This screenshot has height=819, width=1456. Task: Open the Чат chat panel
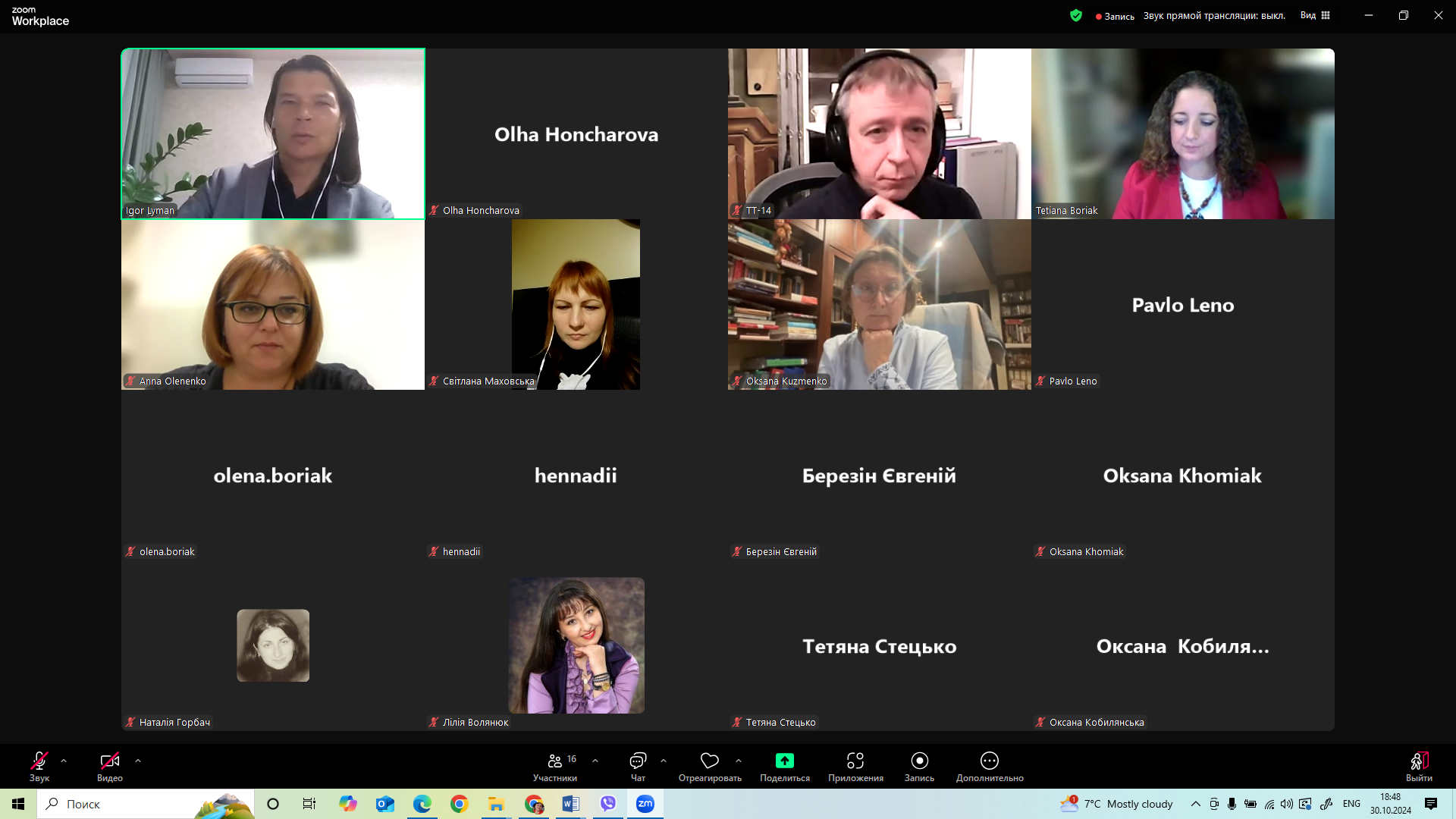click(638, 766)
